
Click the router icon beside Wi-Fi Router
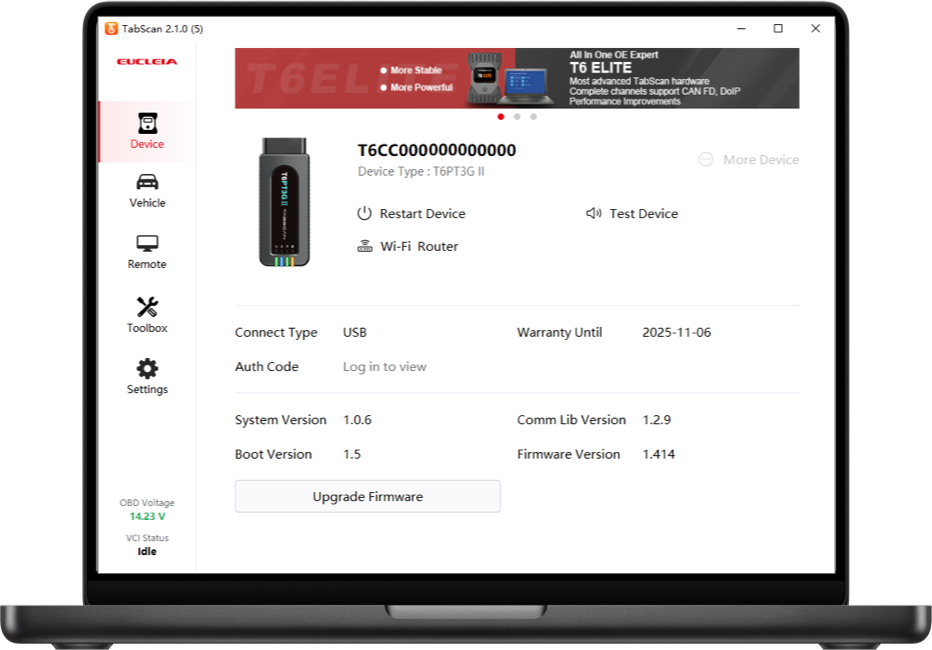pyautogui.click(x=364, y=246)
